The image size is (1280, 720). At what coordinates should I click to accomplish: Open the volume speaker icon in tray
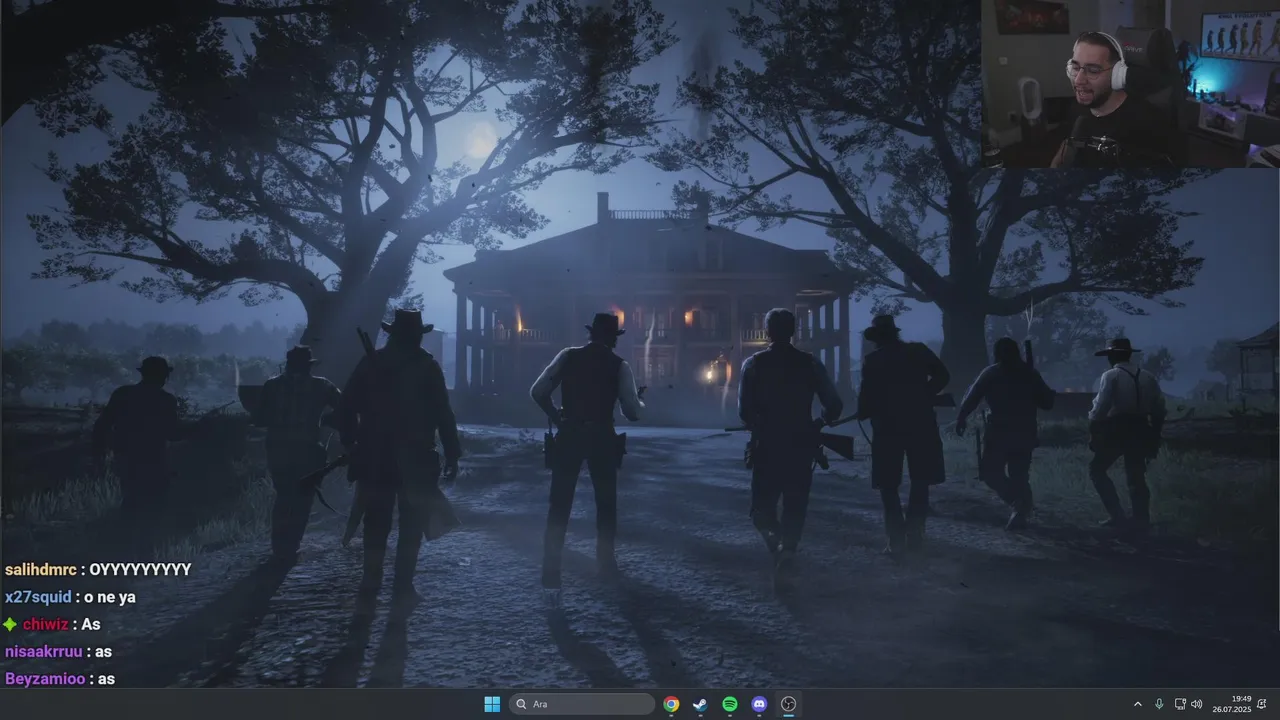1197,704
